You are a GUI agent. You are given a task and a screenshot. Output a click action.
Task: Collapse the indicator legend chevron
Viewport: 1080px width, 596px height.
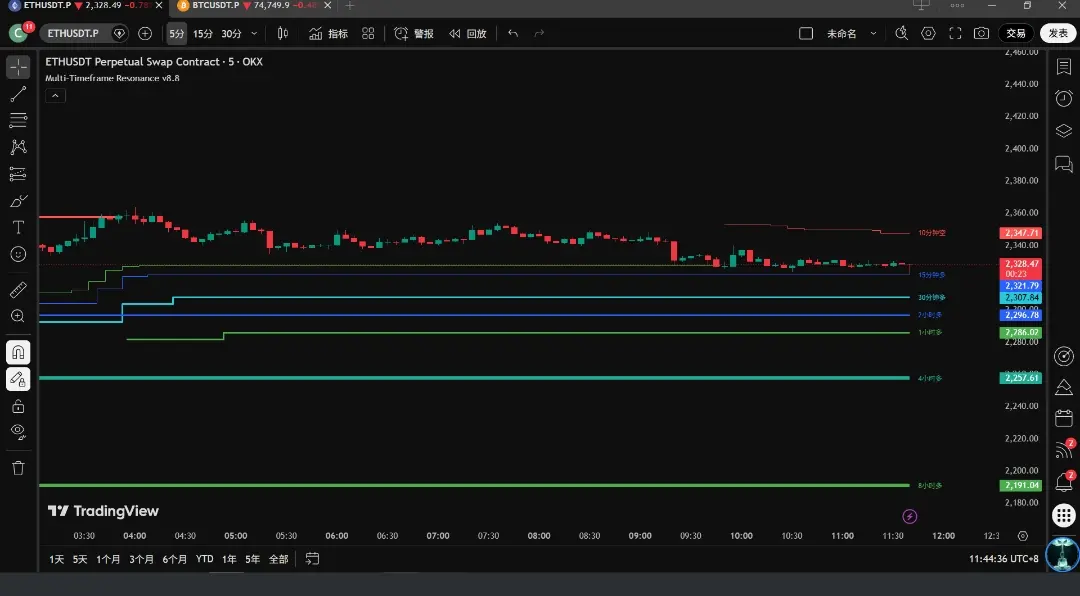point(55,96)
